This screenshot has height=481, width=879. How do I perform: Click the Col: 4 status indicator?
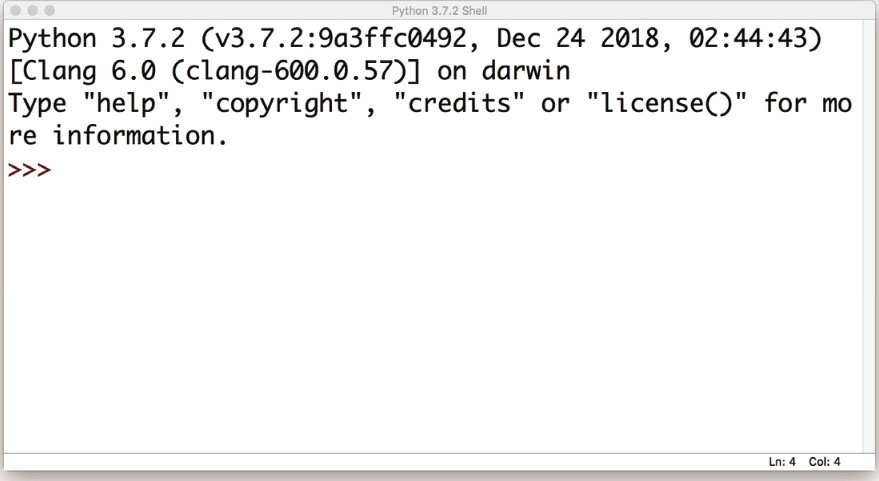[x=824, y=462]
